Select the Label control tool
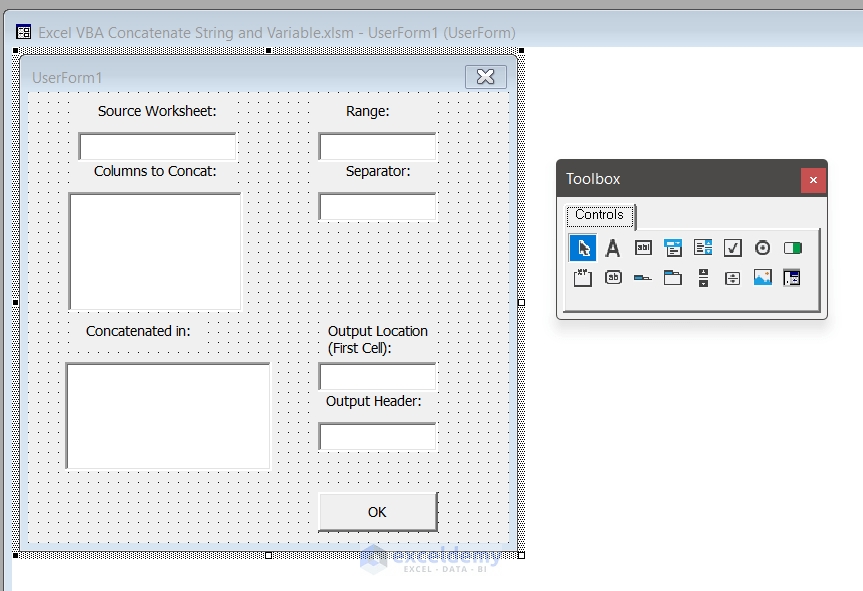The height and width of the screenshot is (591, 863). [x=613, y=247]
